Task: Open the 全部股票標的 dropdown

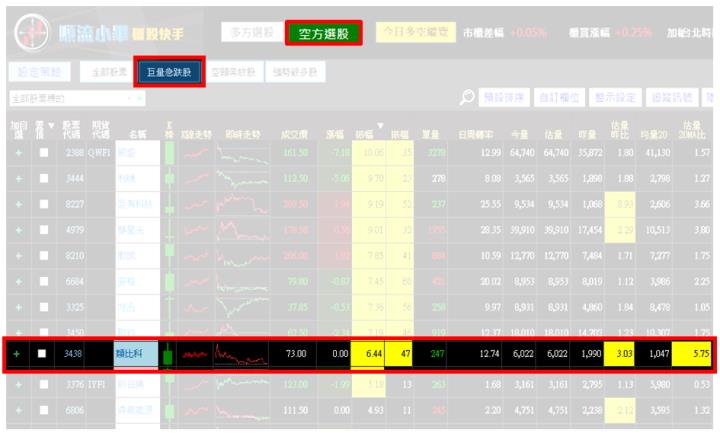Action: point(77,98)
